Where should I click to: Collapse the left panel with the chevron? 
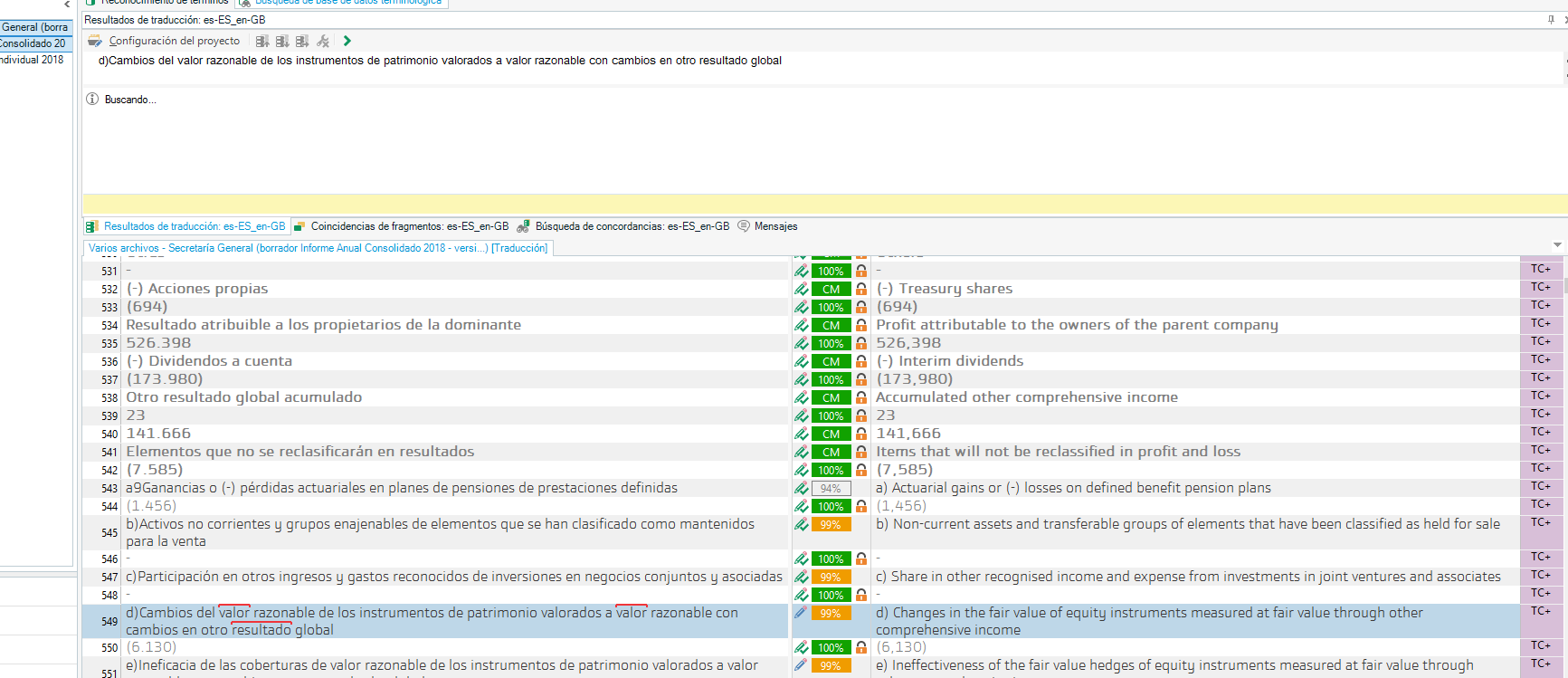click(67, 5)
